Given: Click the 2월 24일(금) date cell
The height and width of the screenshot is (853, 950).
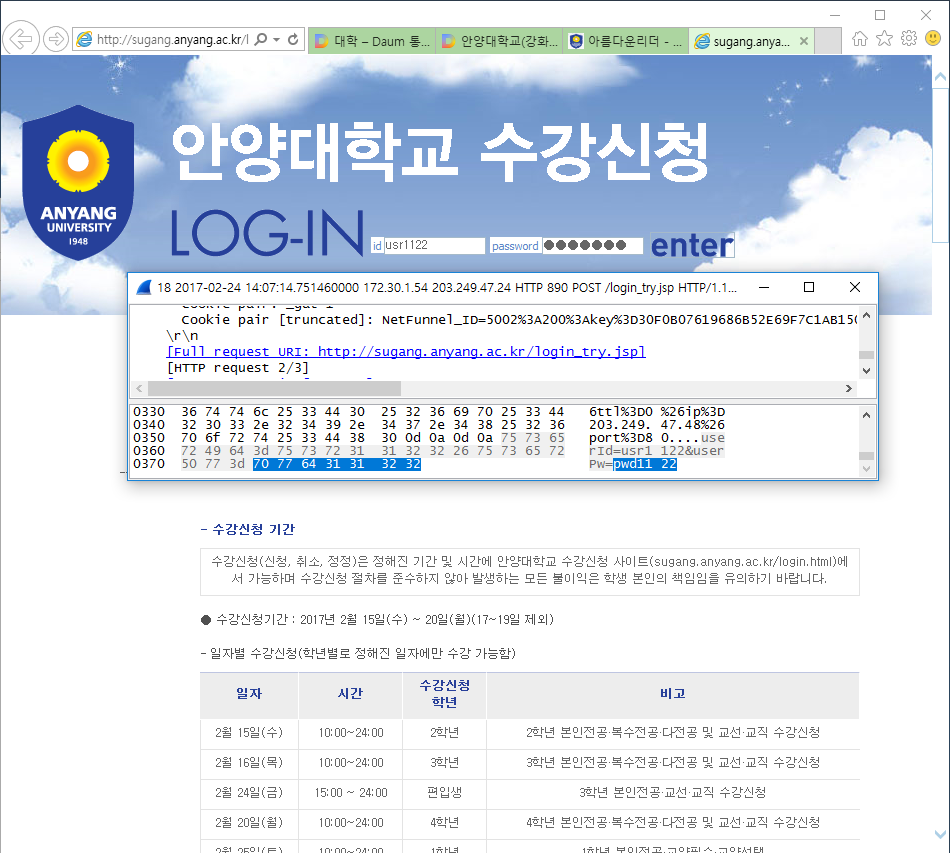Looking at the screenshot, I should point(249,792).
